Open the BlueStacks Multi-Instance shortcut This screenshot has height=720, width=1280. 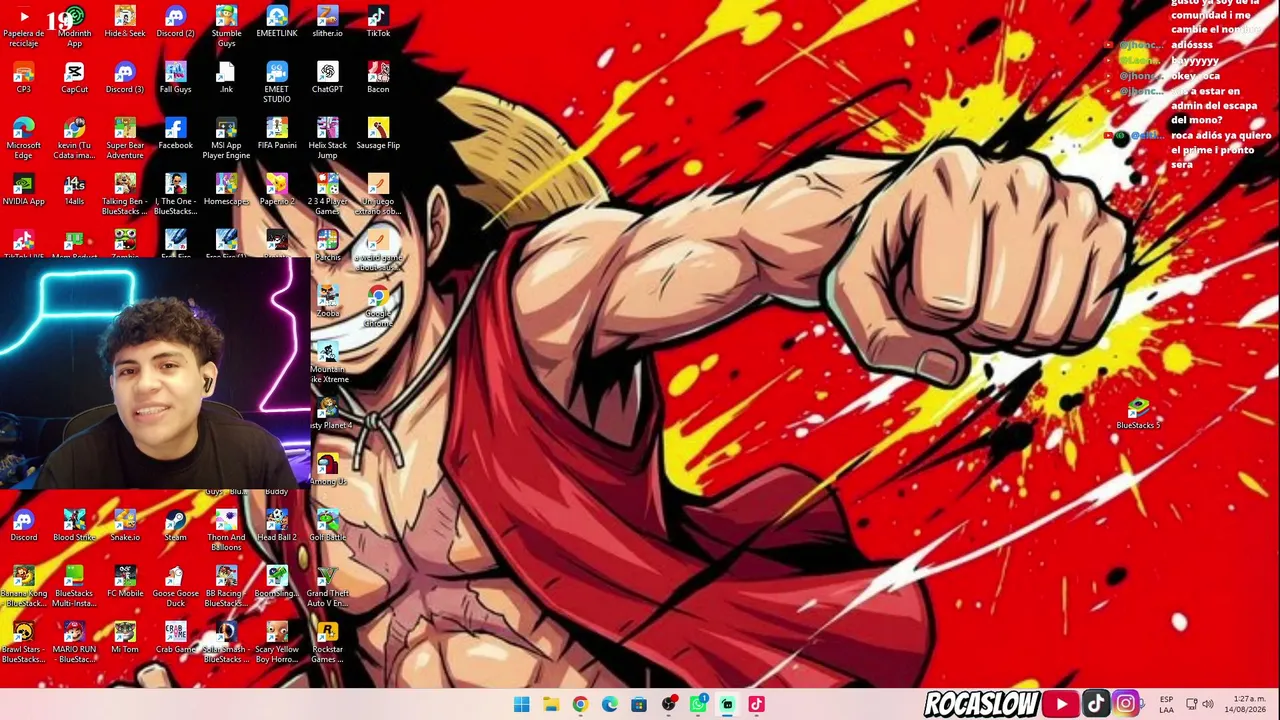[74, 586]
